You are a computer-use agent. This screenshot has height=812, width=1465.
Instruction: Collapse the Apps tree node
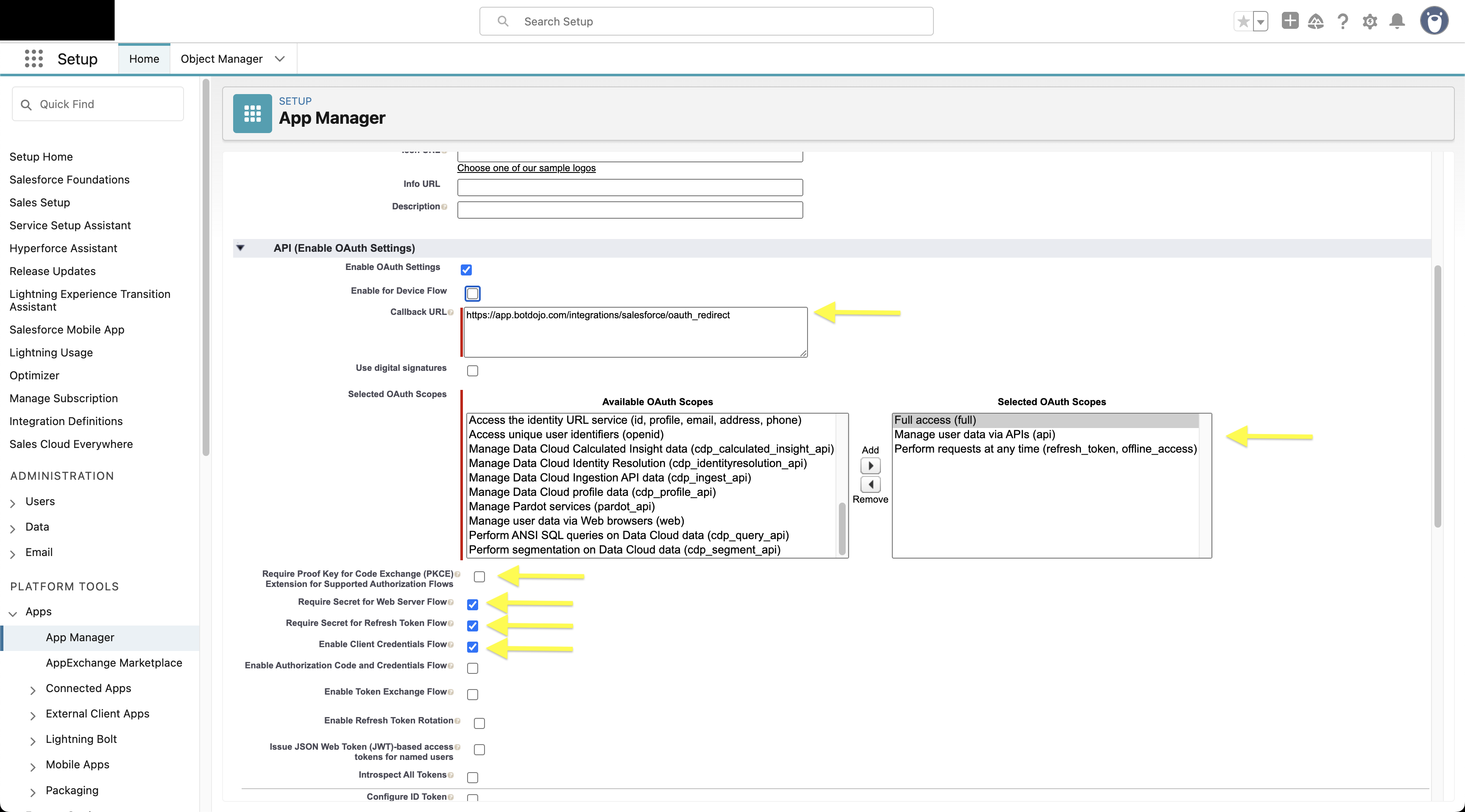point(13,614)
